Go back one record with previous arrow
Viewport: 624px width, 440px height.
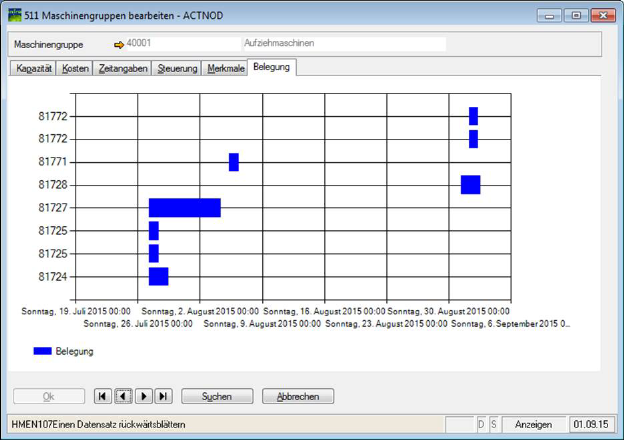point(123,397)
